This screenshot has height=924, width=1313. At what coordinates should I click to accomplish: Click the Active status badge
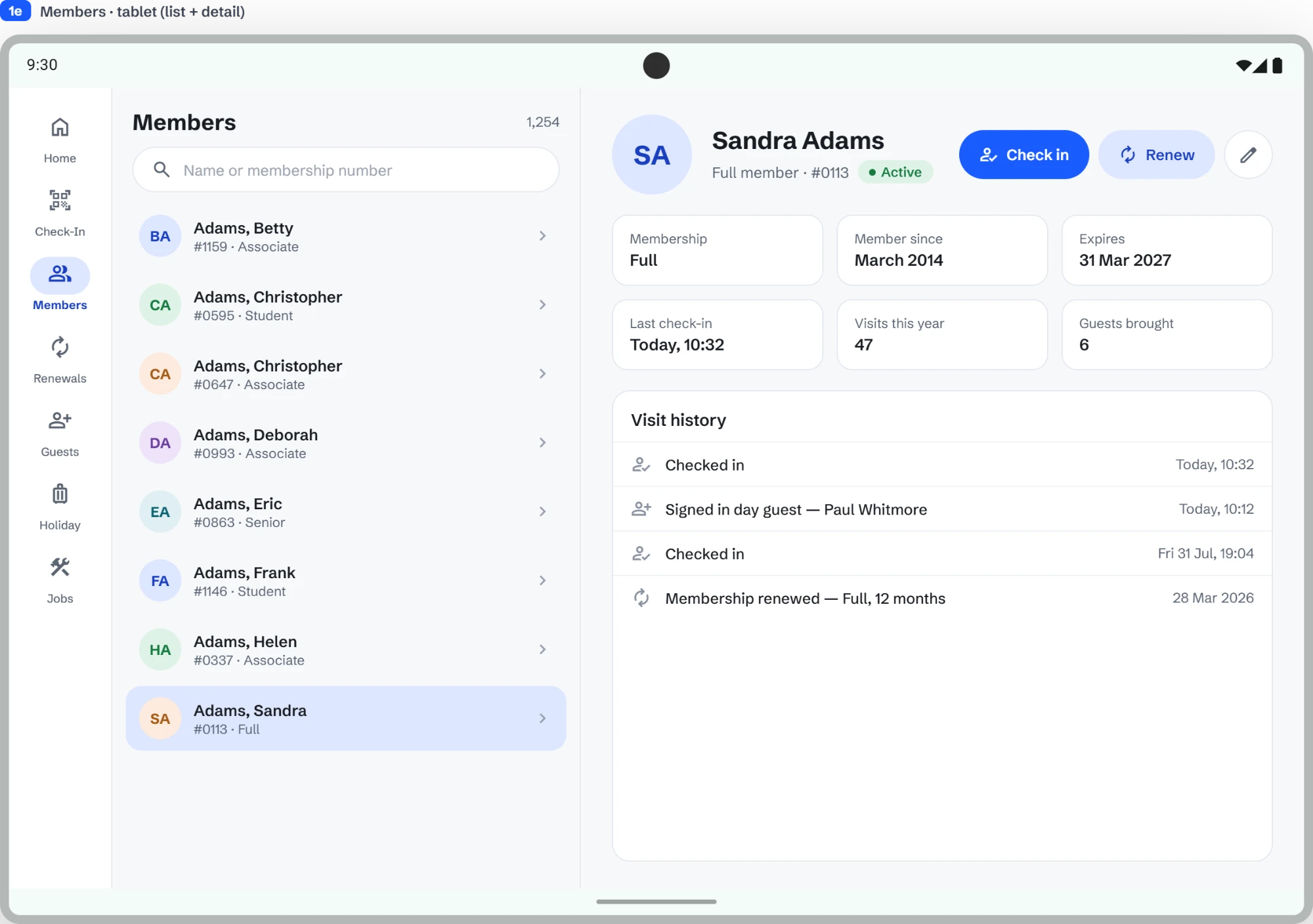point(895,172)
